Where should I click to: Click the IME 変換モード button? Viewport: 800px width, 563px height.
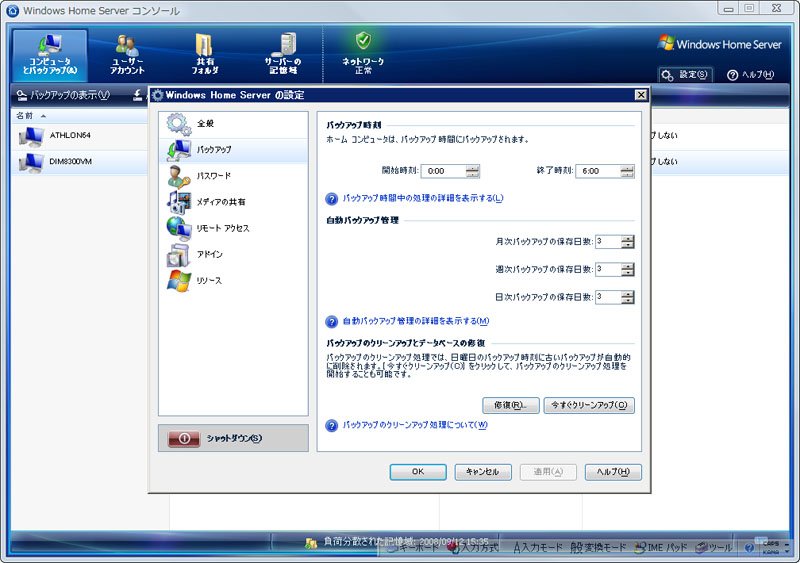coord(599,548)
